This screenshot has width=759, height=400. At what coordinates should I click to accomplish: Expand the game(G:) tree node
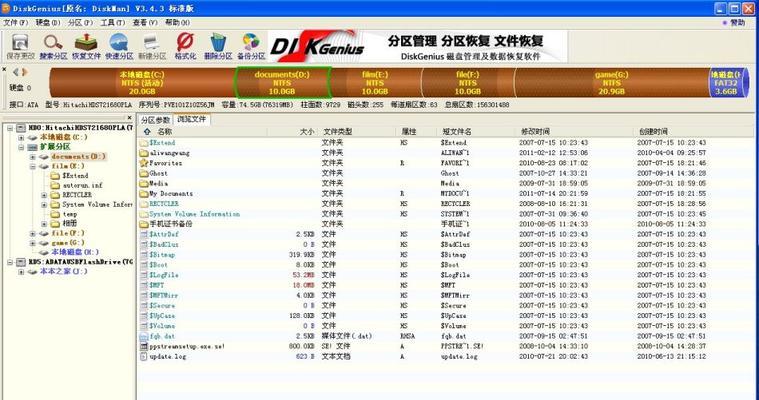click(x=33, y=243)
